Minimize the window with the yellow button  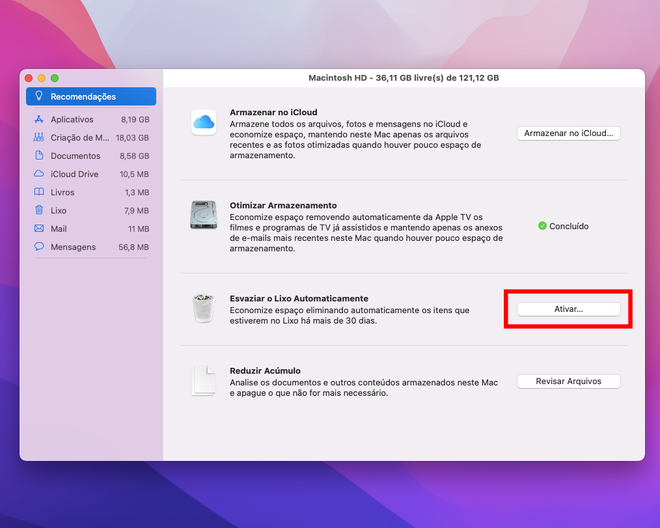tap(42, 78)
